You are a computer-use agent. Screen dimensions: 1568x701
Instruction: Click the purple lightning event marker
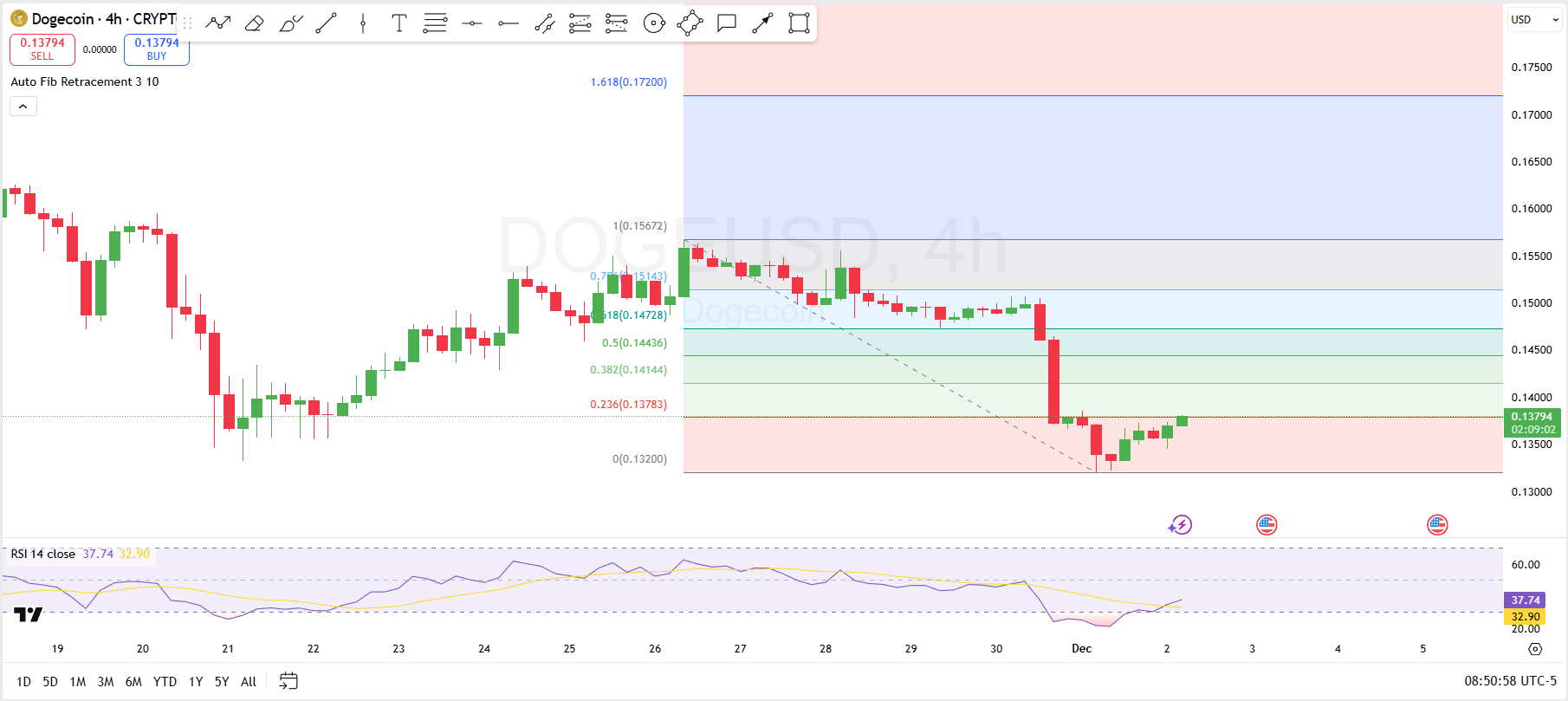pyautogui.click(x=1180, y=524)
